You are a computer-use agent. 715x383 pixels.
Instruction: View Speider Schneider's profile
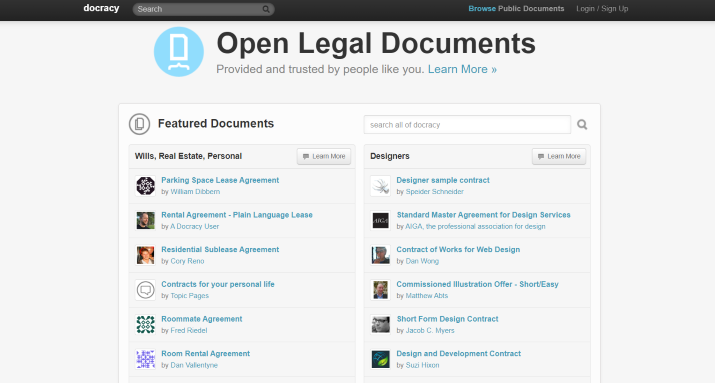(x=435, y=192)
